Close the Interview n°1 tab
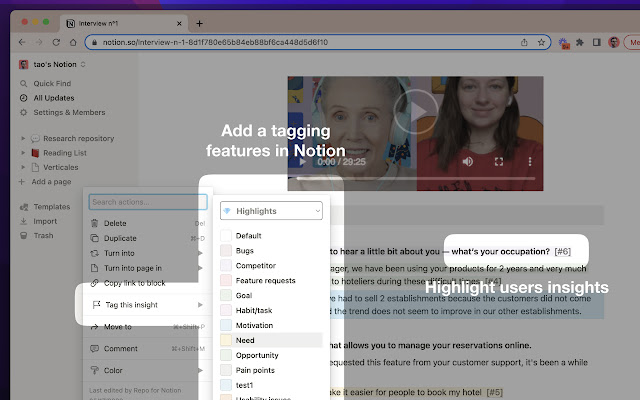The image size is (640, 400). pos(179,24)
